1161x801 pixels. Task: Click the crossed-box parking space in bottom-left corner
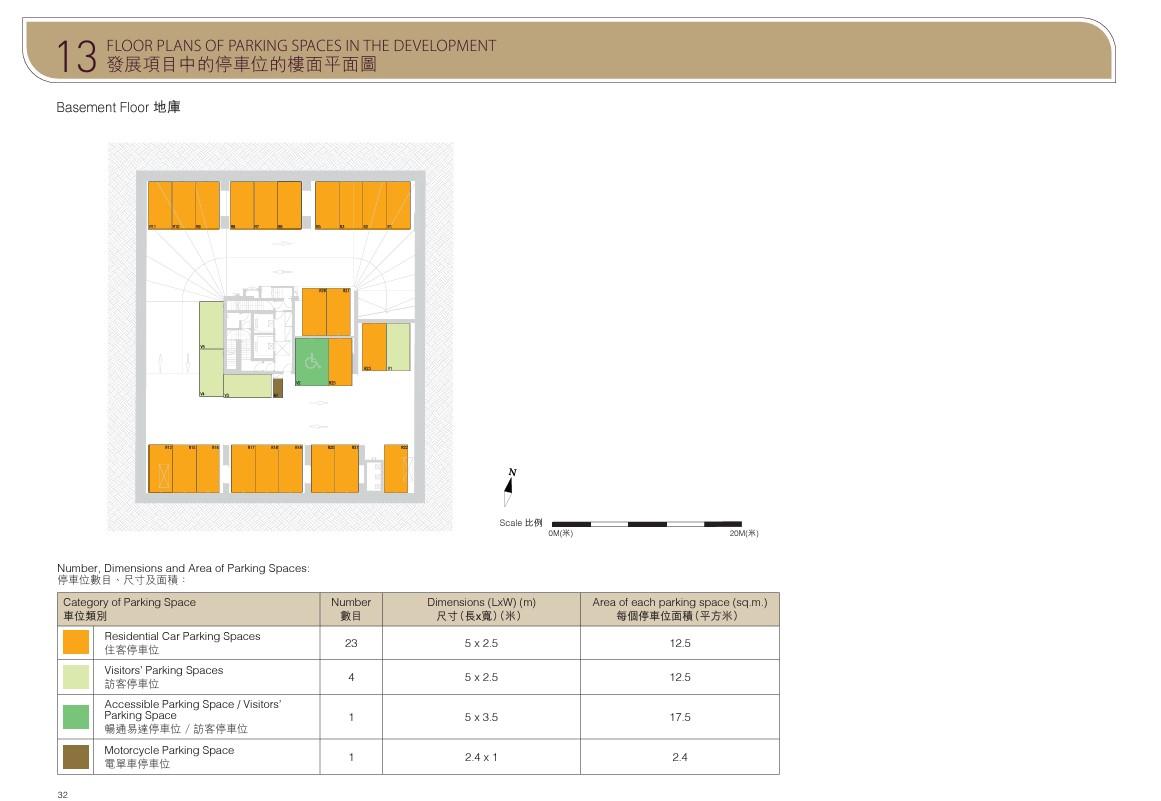160,469
